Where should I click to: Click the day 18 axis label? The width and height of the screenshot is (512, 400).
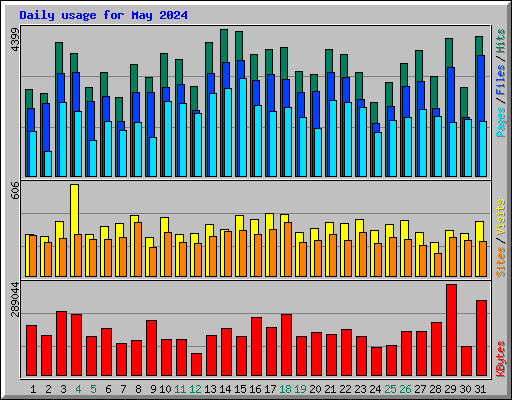coord(285,389)
